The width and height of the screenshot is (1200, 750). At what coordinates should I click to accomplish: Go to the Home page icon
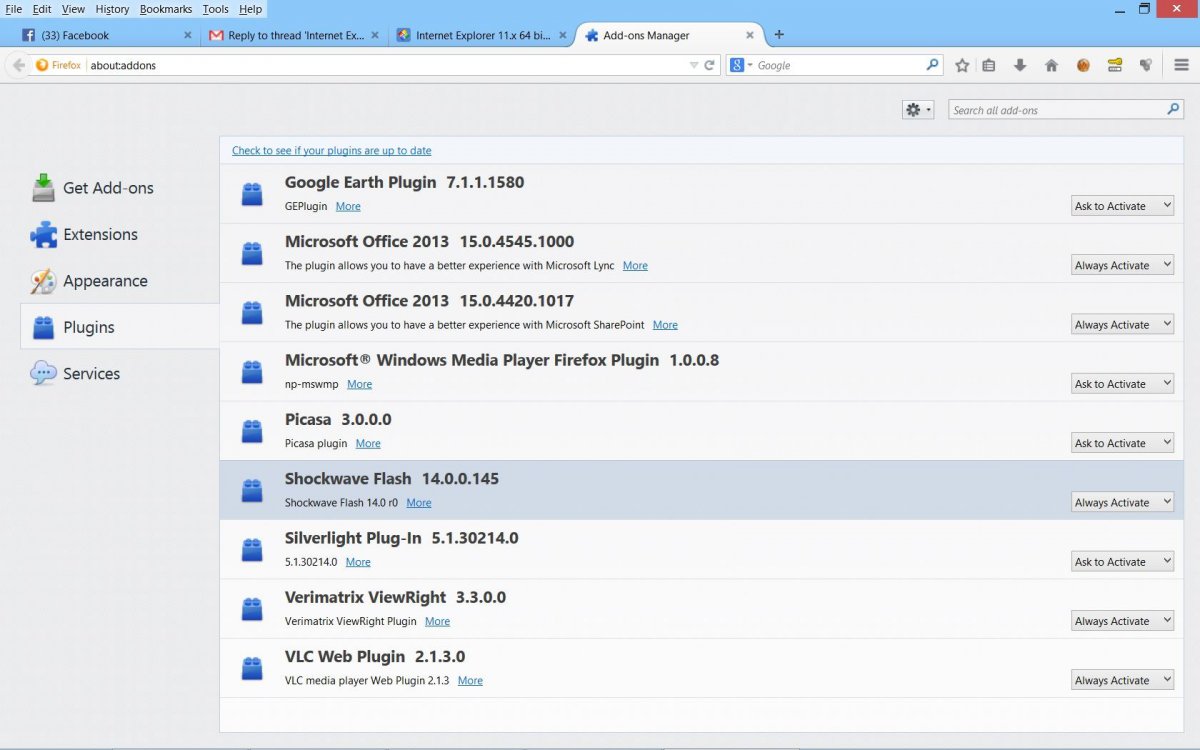coord(1051,65)
